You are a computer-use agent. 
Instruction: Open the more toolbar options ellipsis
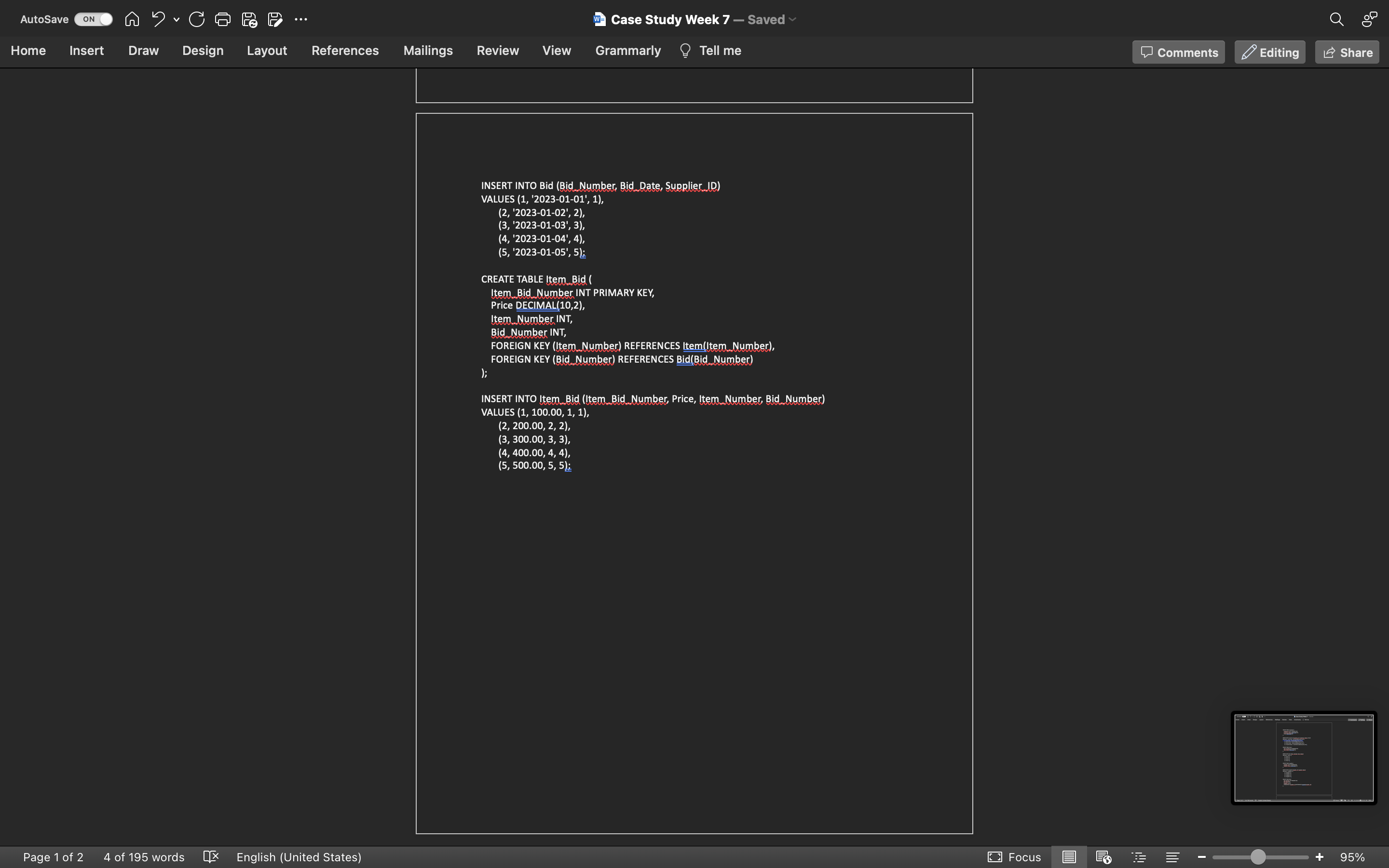click(x=301, y=19)
